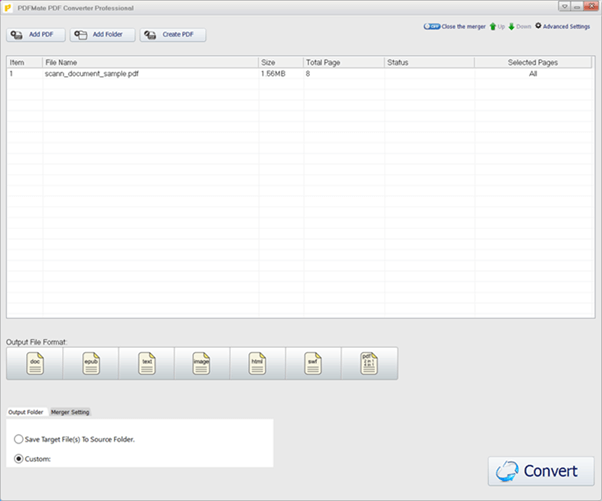Image resolution: width=602 pixels, height=501 pixels.
Task: Click the Status column header
Action: 430,62
